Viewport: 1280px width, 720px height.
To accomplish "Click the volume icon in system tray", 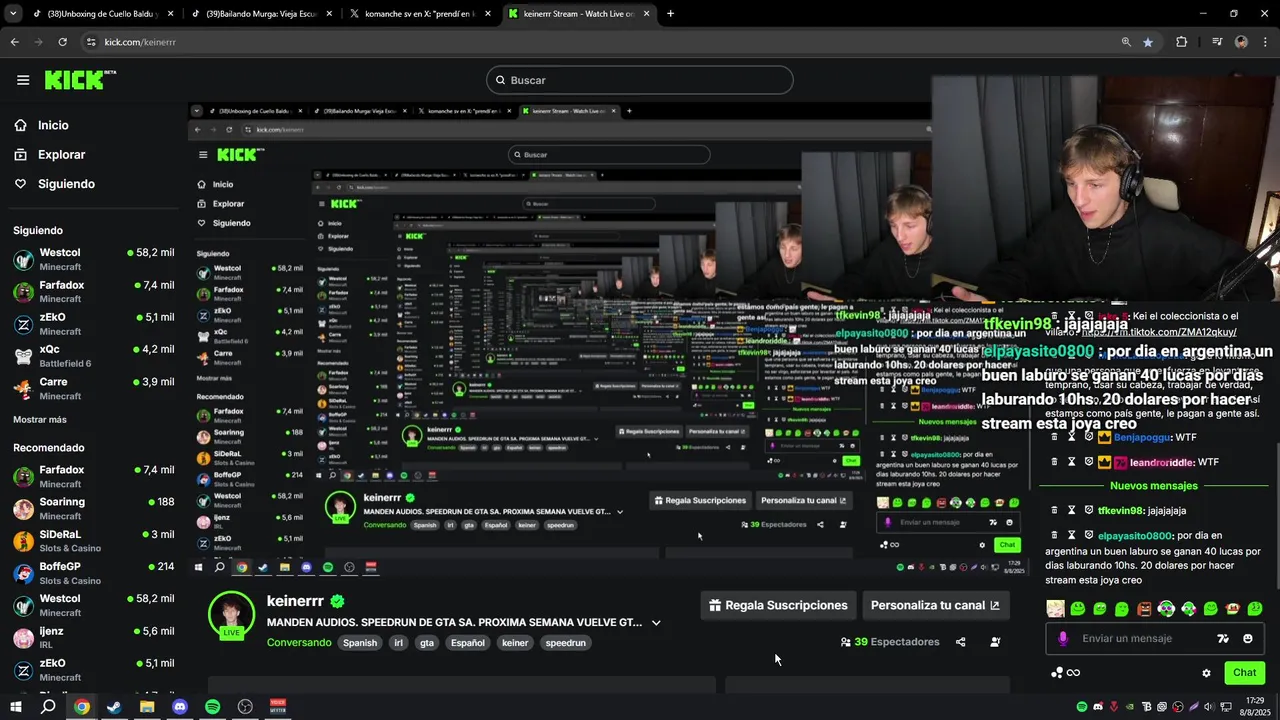I will click(1209, 707).
